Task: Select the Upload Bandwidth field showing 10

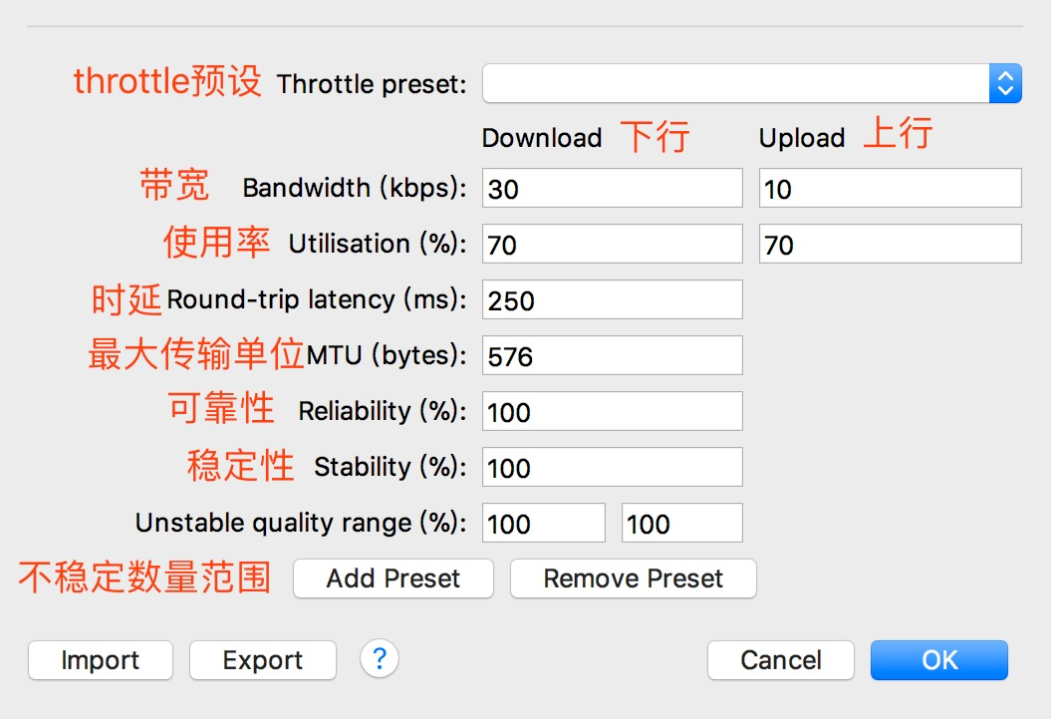Action: click(890, 187)
